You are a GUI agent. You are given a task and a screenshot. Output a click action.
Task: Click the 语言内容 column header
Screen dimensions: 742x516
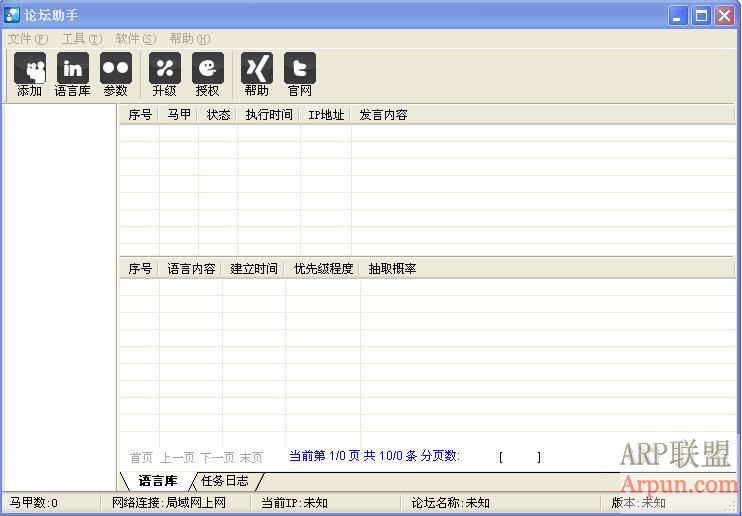click(191, 269)
